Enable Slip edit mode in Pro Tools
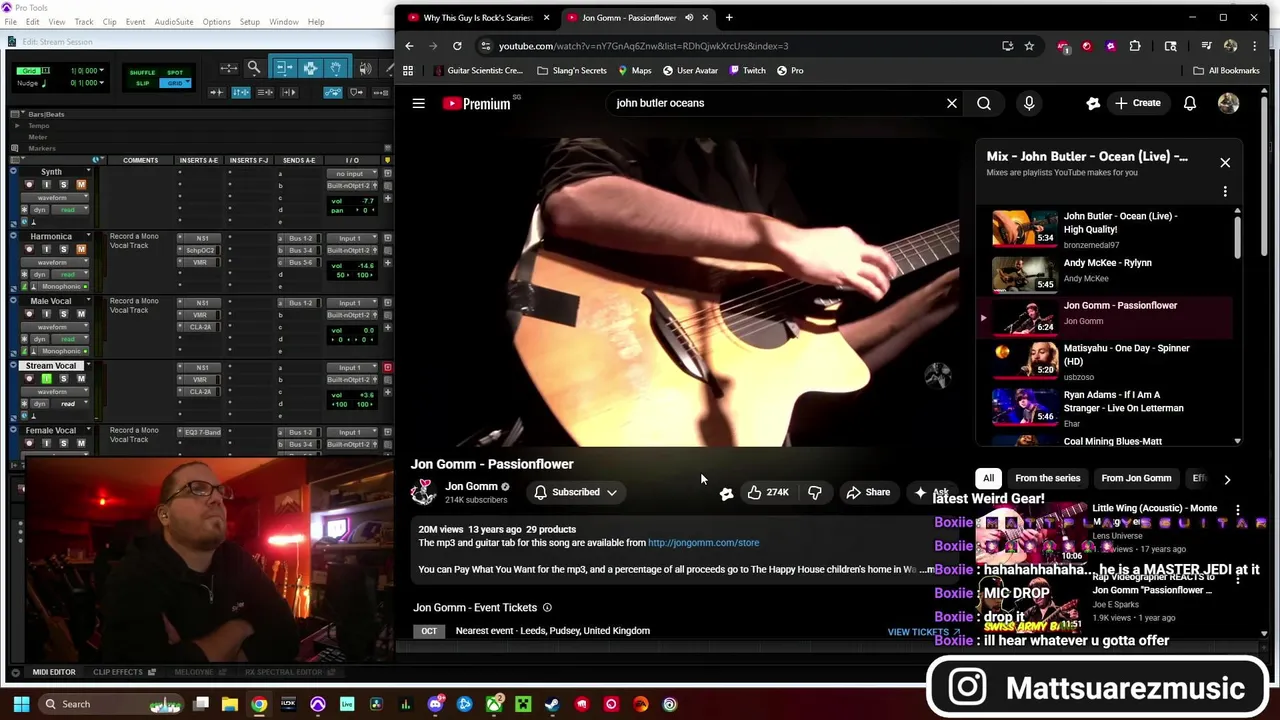This screenshot has height=720, width=1280. point(142,83)
